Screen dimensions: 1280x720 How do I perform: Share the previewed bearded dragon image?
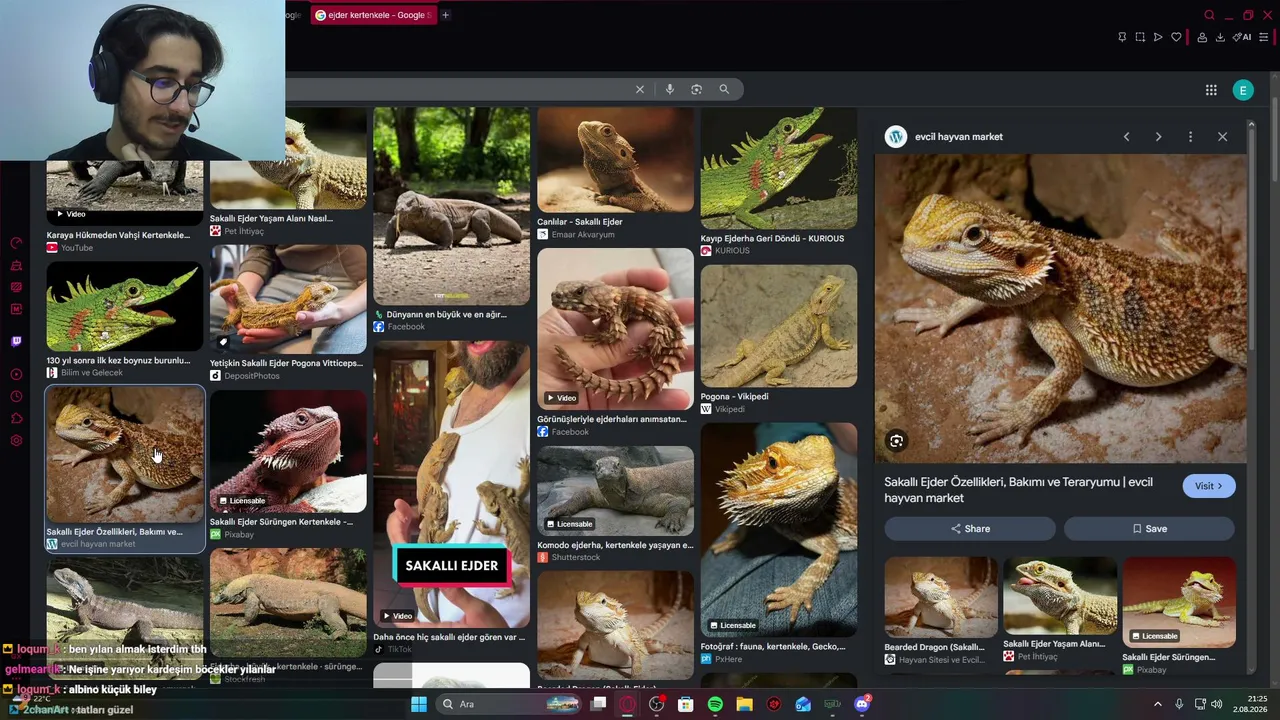tap(970, 529)
